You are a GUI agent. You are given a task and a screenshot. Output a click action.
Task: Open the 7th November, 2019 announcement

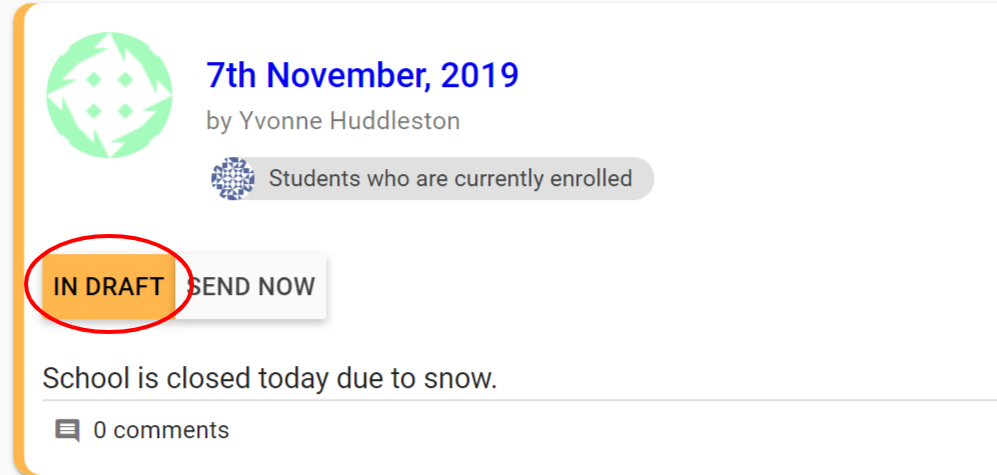[x=362, y=75]
